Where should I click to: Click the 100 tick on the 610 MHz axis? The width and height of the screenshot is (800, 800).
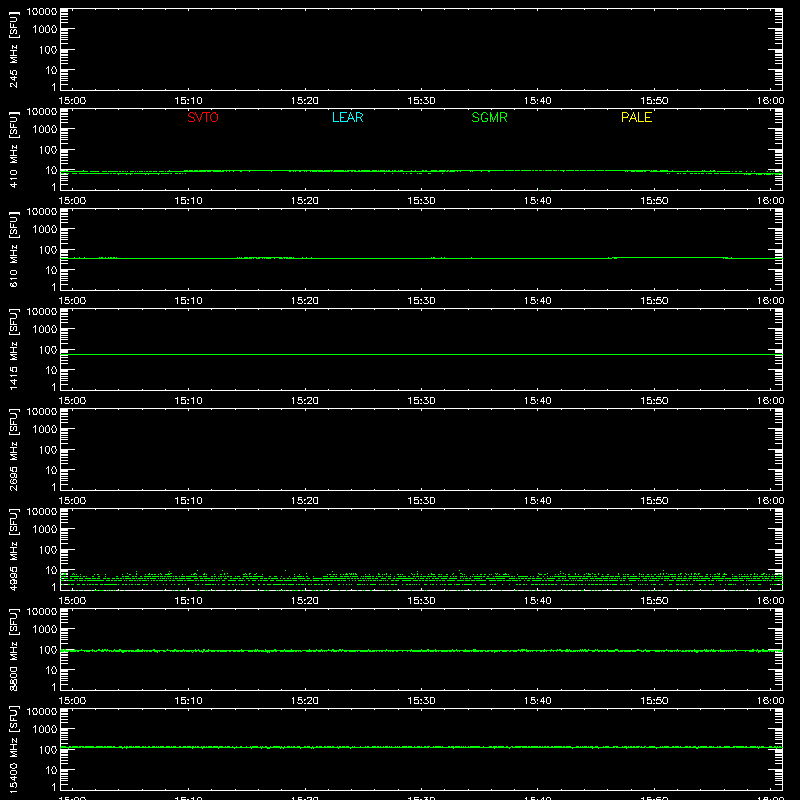48,250
